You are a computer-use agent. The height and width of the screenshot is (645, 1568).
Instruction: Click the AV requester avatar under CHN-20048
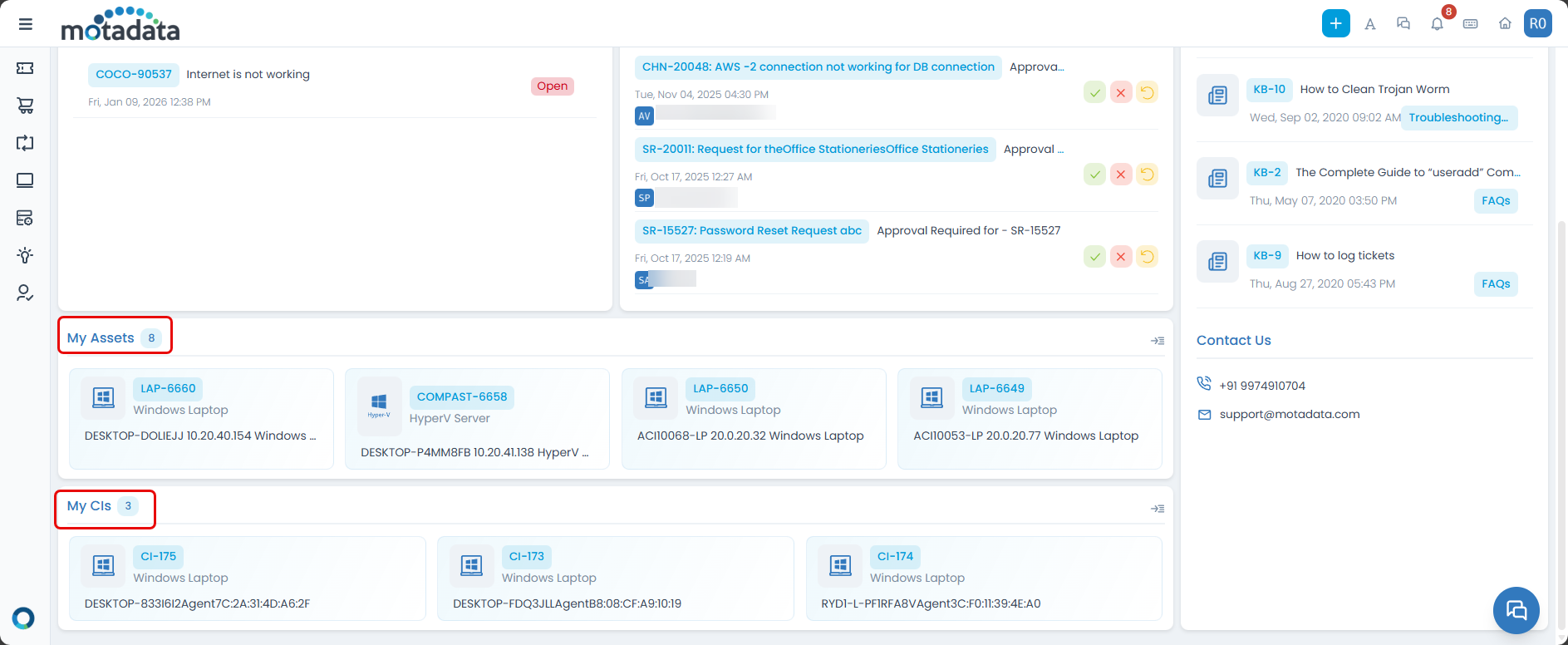[x=644, y=116]
